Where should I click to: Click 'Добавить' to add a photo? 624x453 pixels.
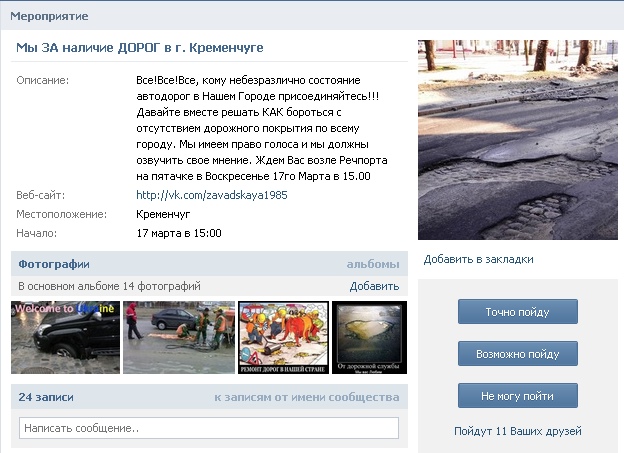[x=374, y=286]
